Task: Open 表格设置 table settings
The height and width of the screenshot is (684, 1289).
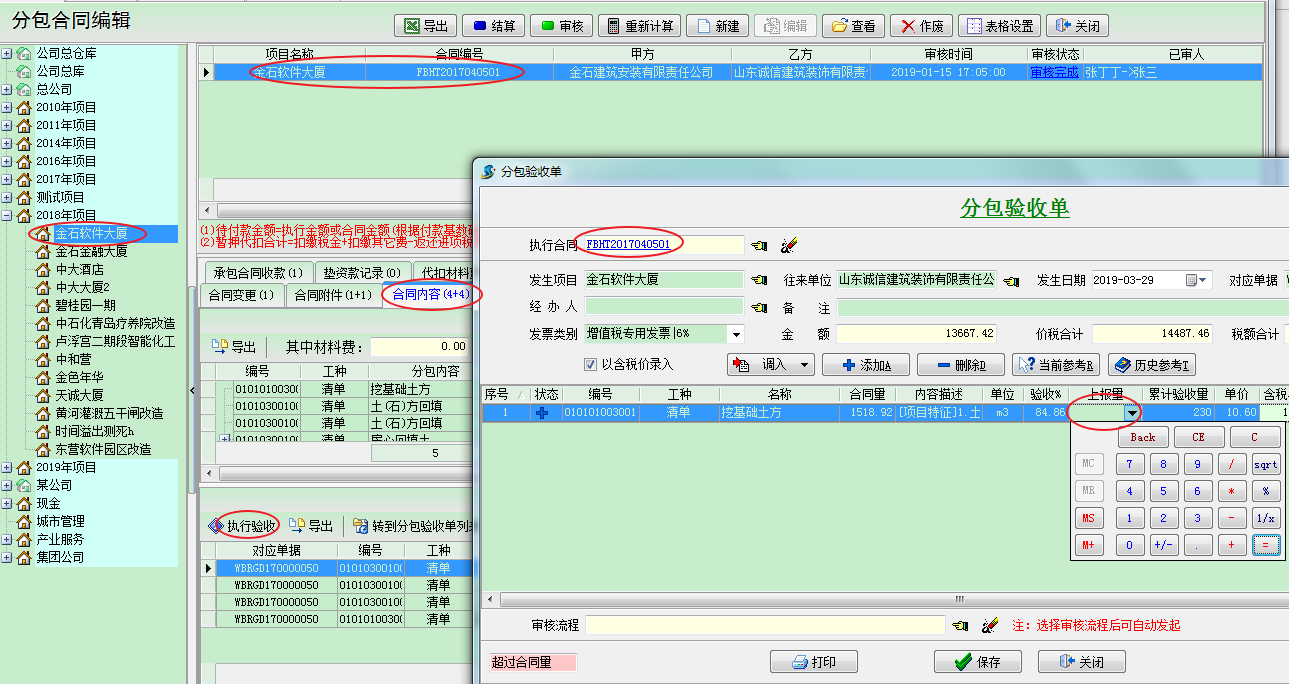Action: pyautogui.click(x=1000, y=26)
